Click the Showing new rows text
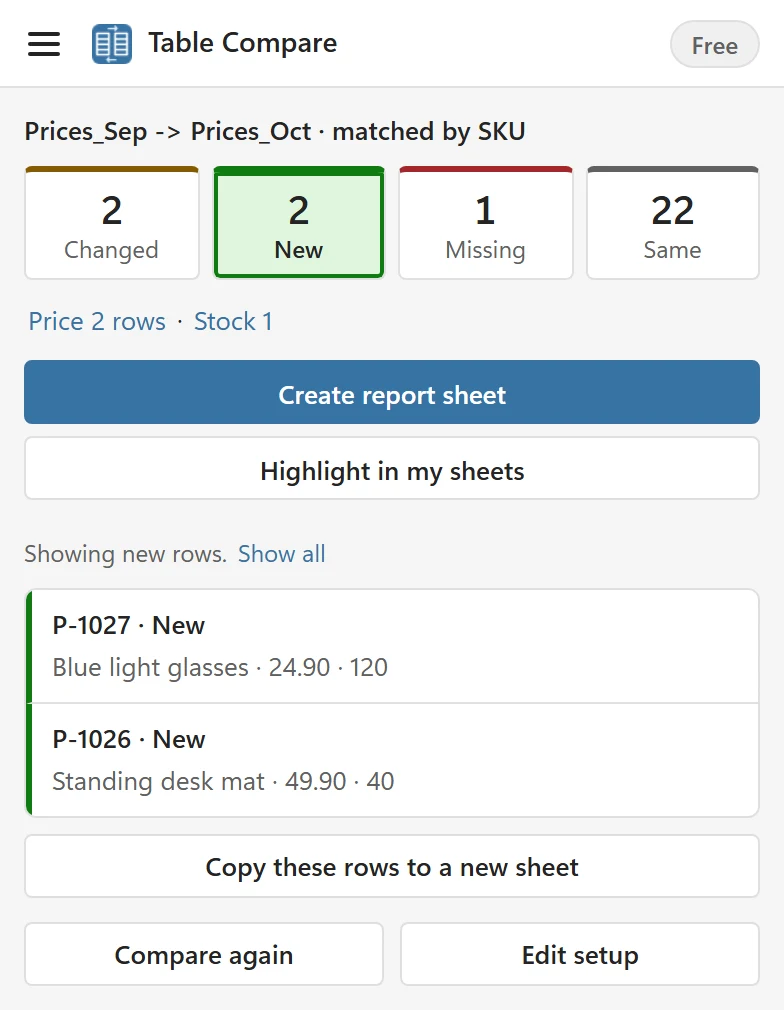 (126, 554)
